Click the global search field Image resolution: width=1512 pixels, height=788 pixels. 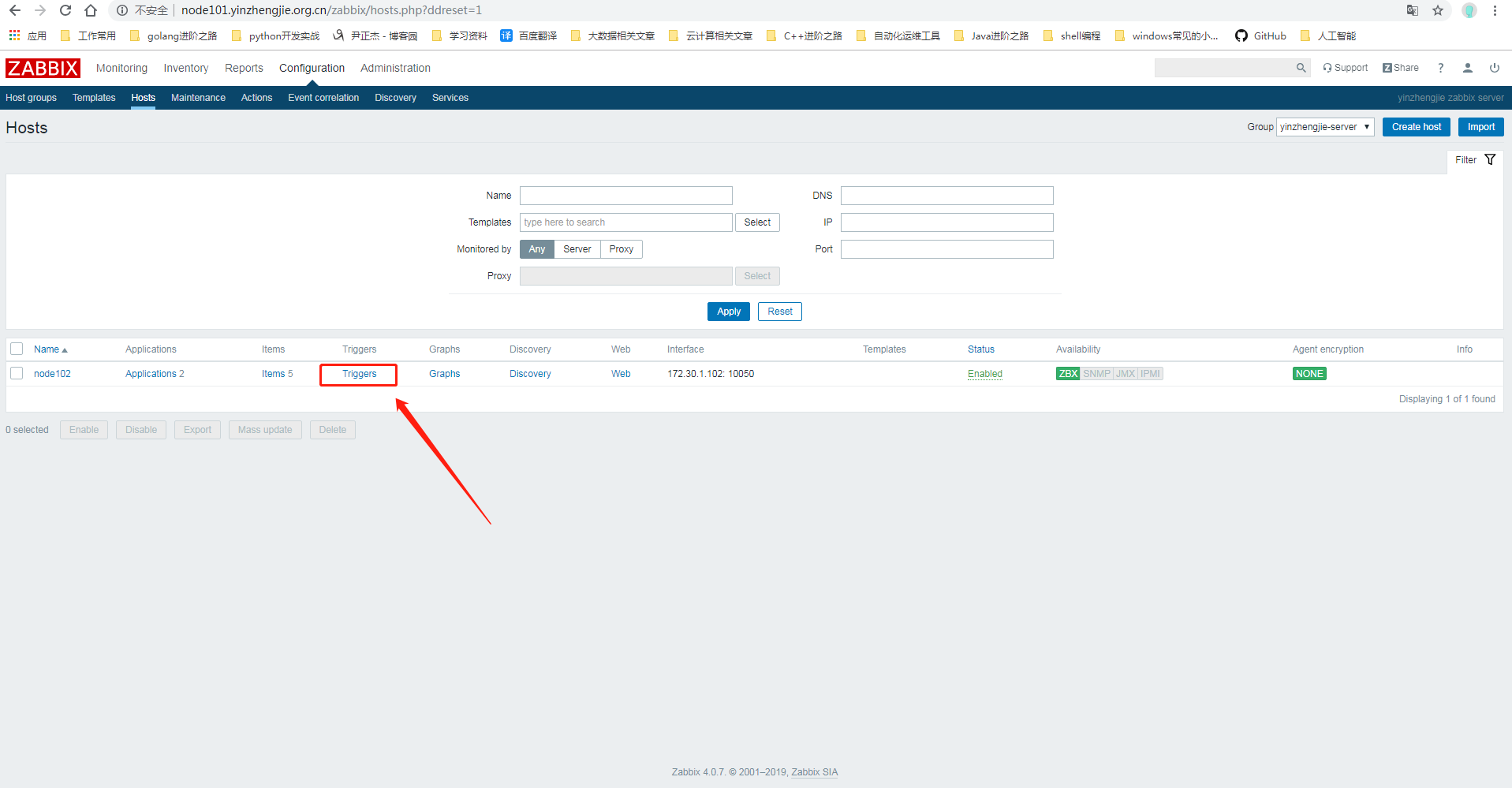click(1224, 68)
